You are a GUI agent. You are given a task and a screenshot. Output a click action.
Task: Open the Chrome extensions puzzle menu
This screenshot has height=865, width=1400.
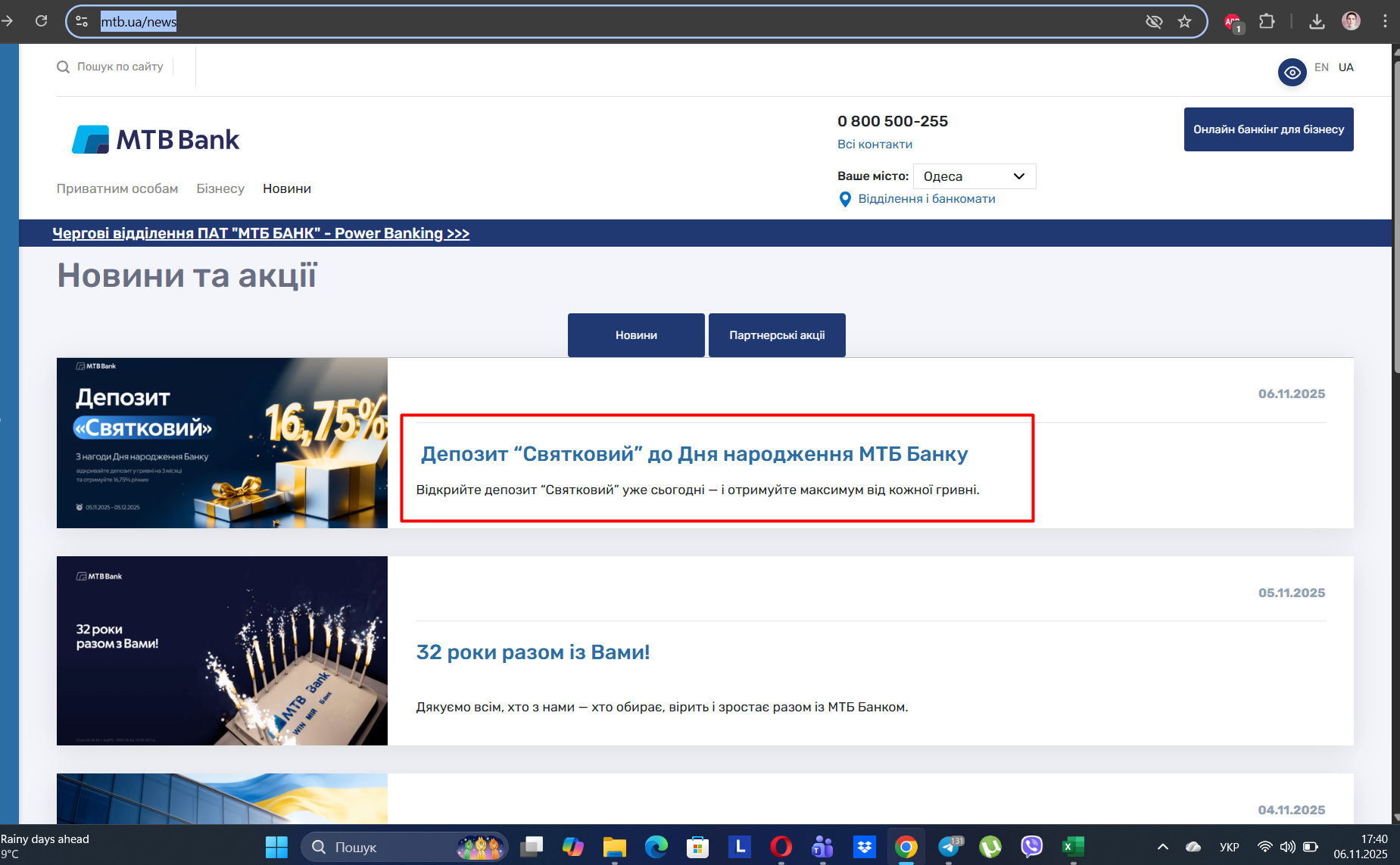(1267, 21)
